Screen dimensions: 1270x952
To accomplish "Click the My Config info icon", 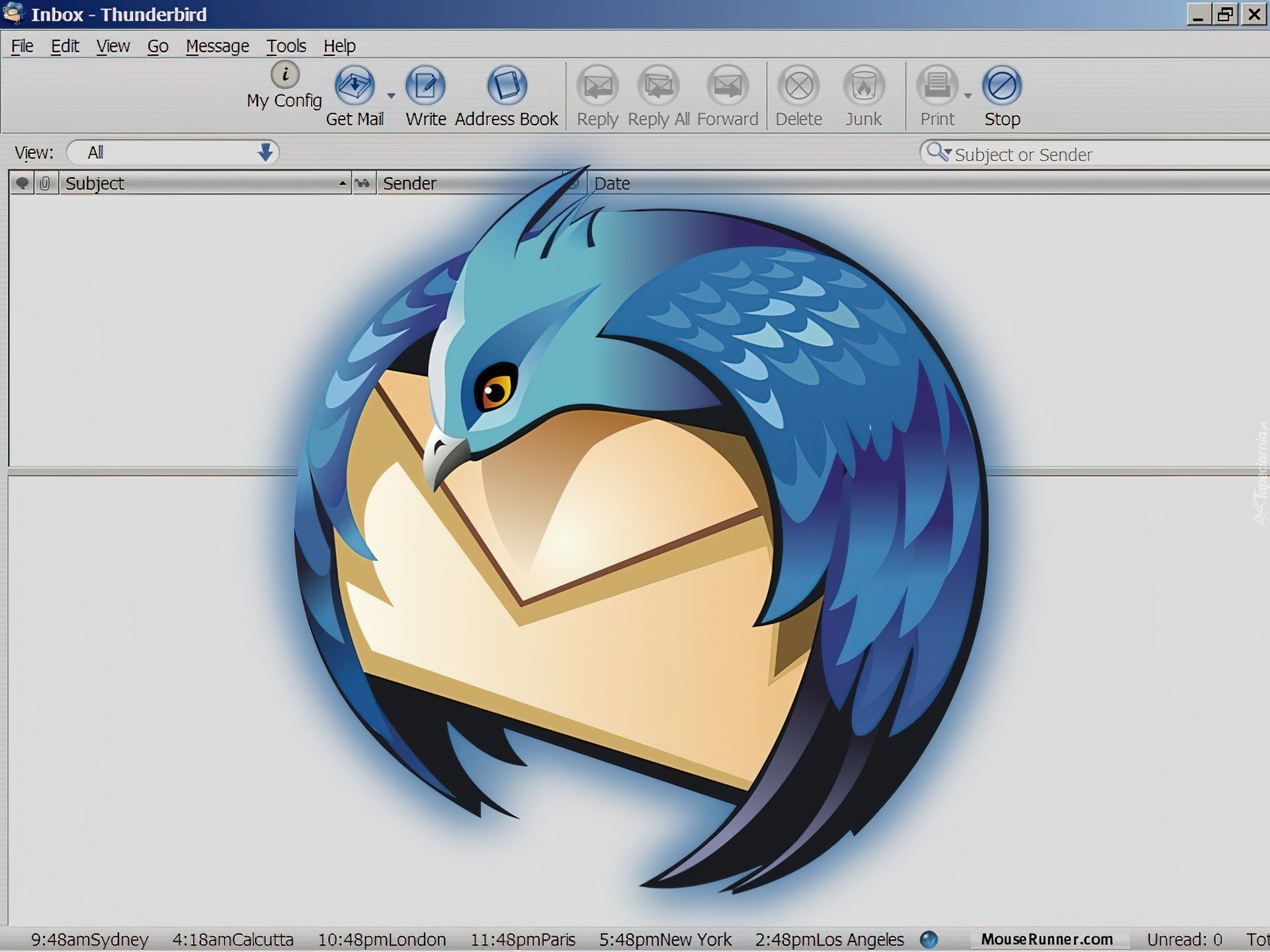I will (285, 74).
